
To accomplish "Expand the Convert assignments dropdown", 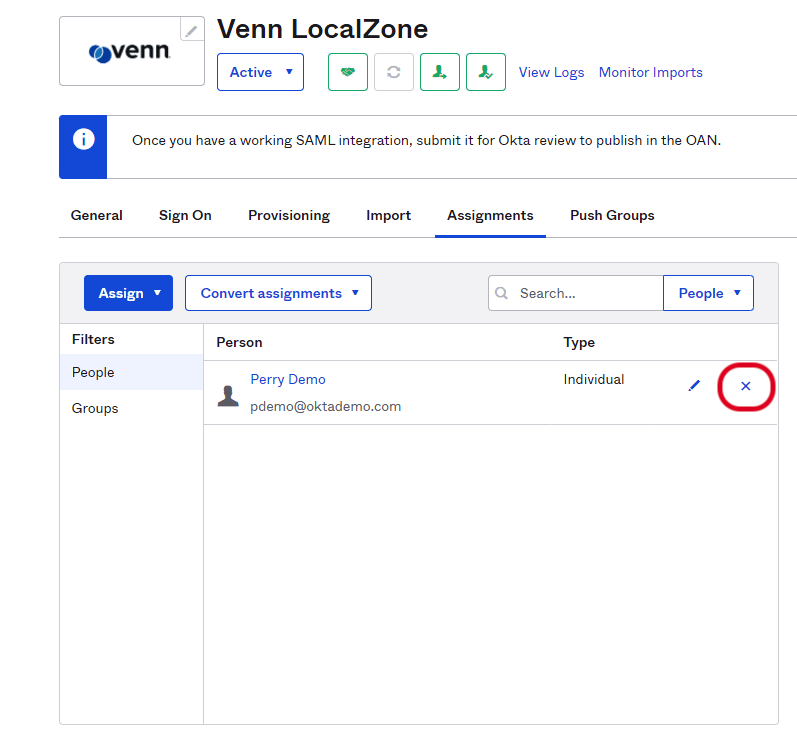I will 279,293.
